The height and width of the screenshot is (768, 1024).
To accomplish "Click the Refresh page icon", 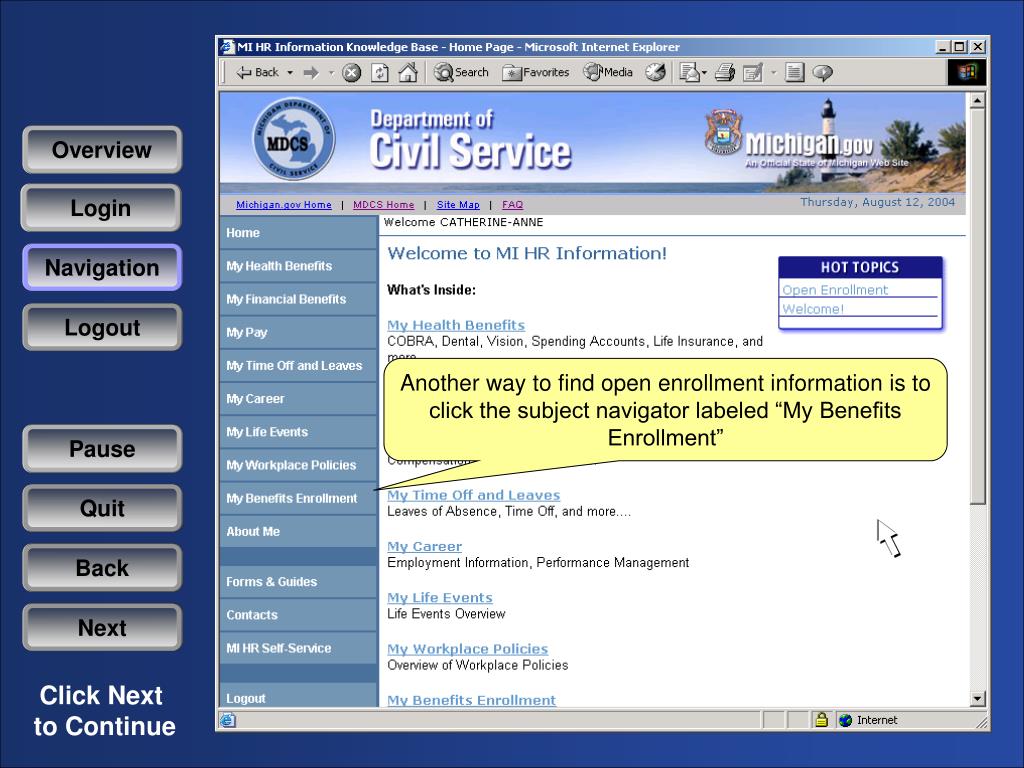I will coord(379,72).
